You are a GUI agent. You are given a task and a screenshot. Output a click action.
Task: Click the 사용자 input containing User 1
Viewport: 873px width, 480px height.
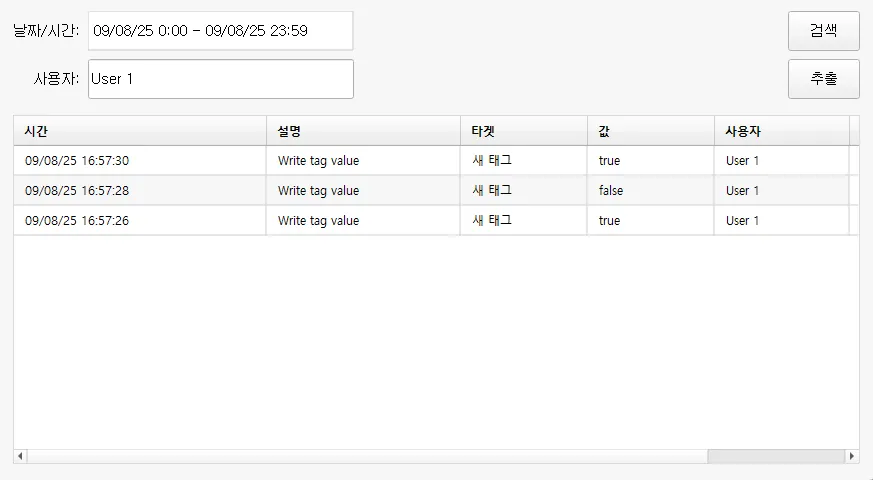coord(220,79)
